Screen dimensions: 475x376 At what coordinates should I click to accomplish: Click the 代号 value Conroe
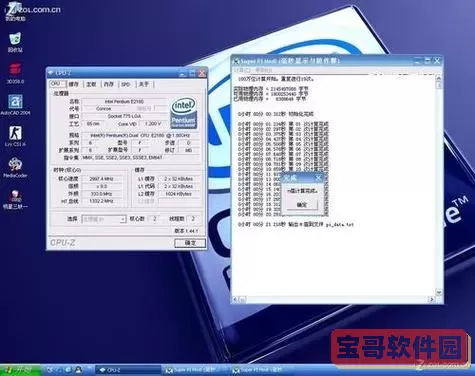(103, 109)
